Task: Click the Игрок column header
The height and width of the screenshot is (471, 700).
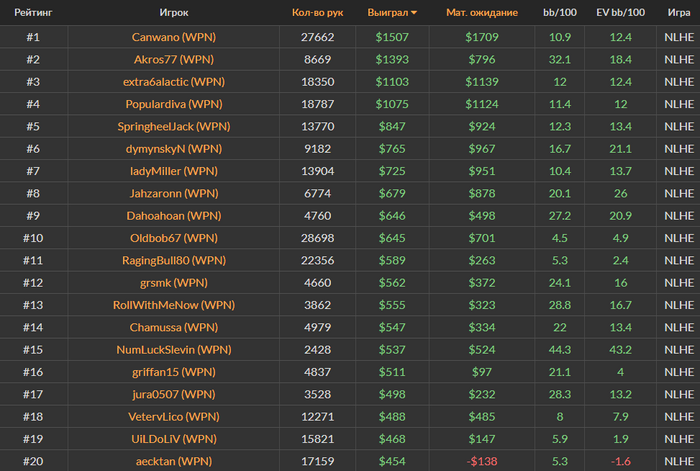Action: click(x=174, y=13)
